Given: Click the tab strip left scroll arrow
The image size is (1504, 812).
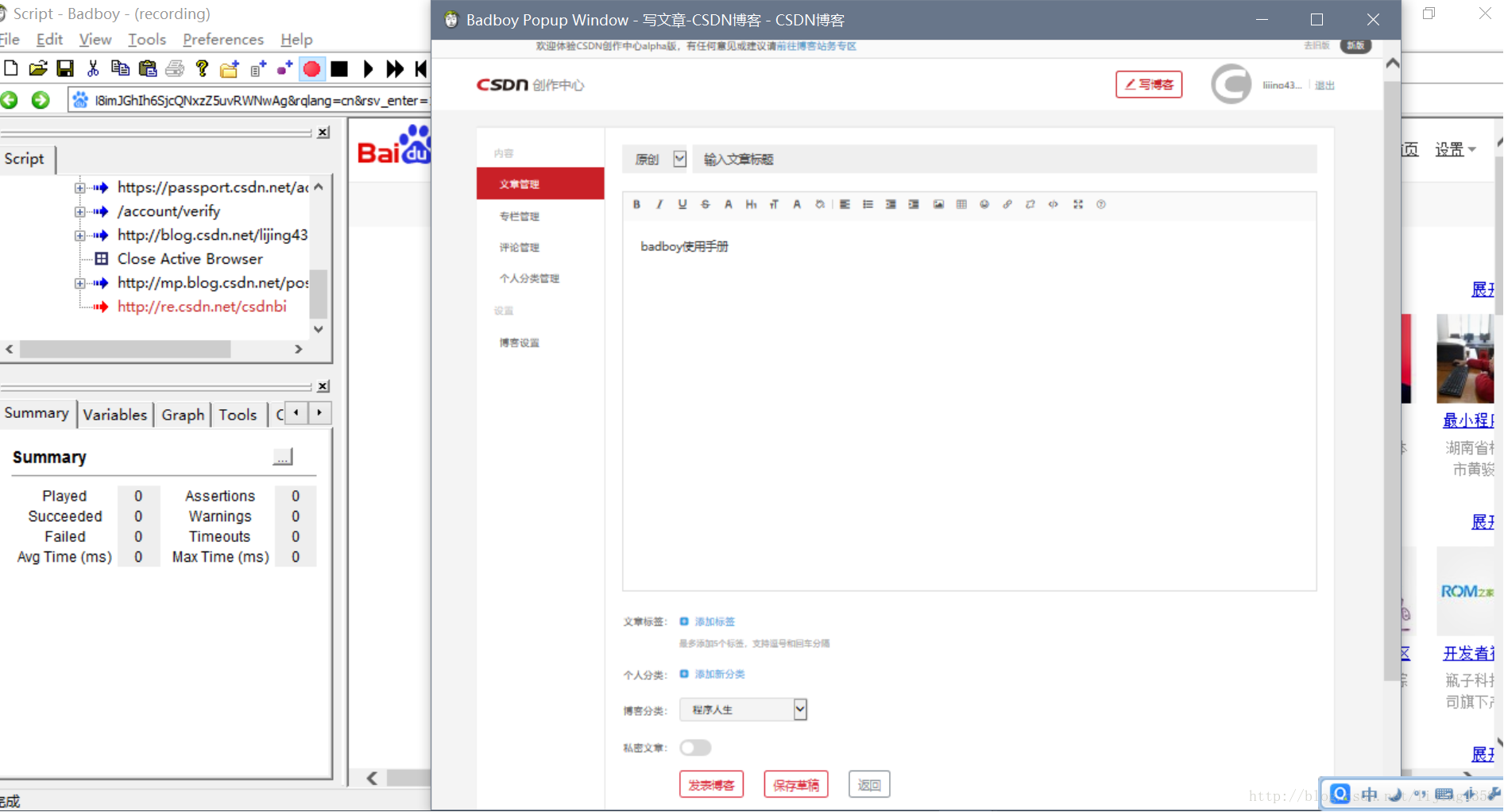Looking at the screenshot, I should [296, 412].
